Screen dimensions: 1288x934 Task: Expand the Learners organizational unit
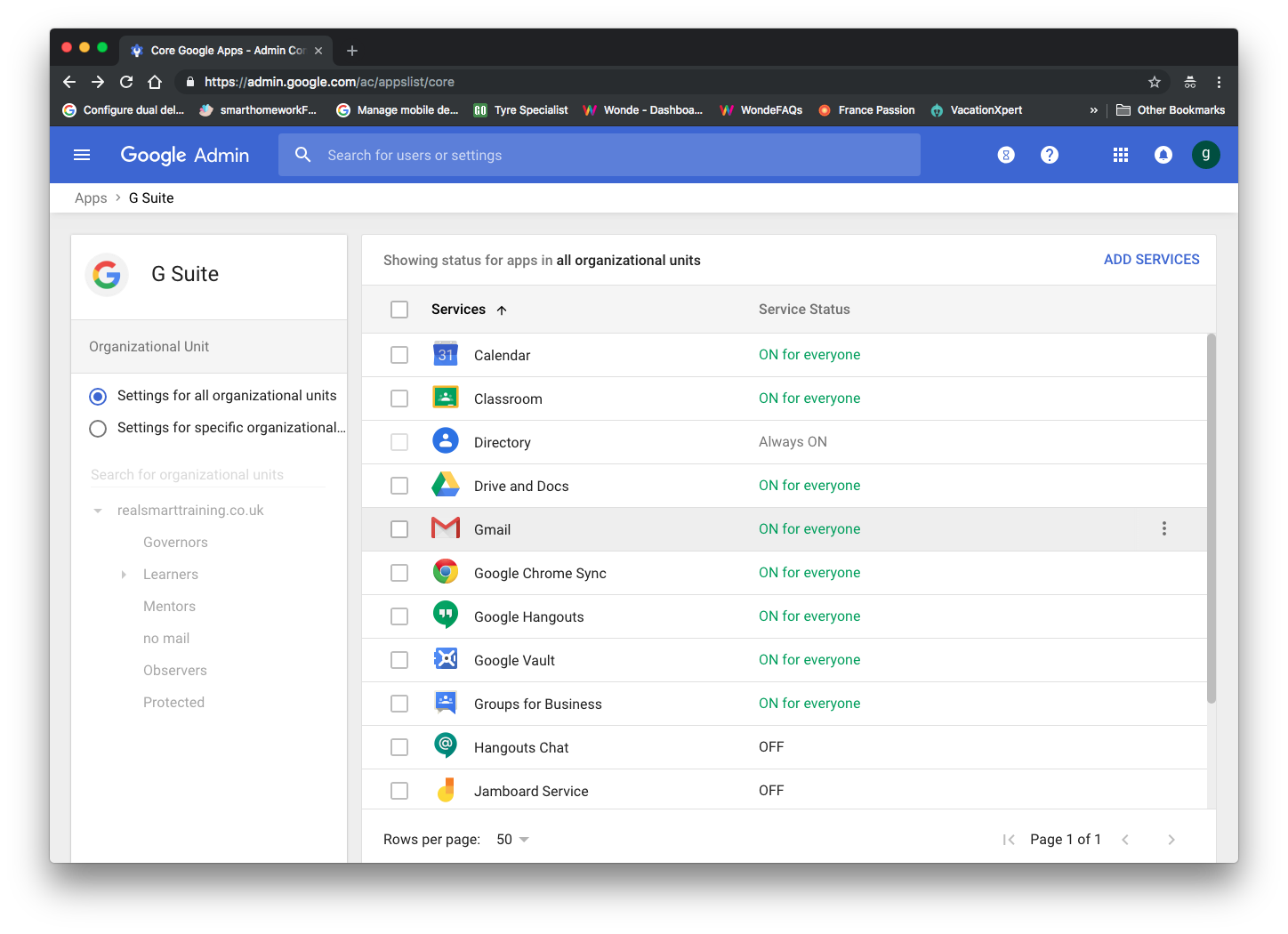124,575
